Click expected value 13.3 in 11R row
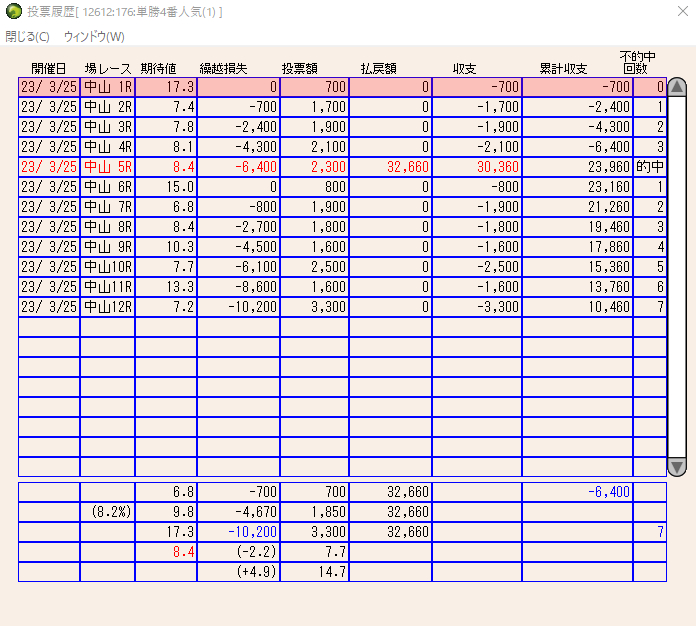 pyautogui.click(x=166, y=287)
